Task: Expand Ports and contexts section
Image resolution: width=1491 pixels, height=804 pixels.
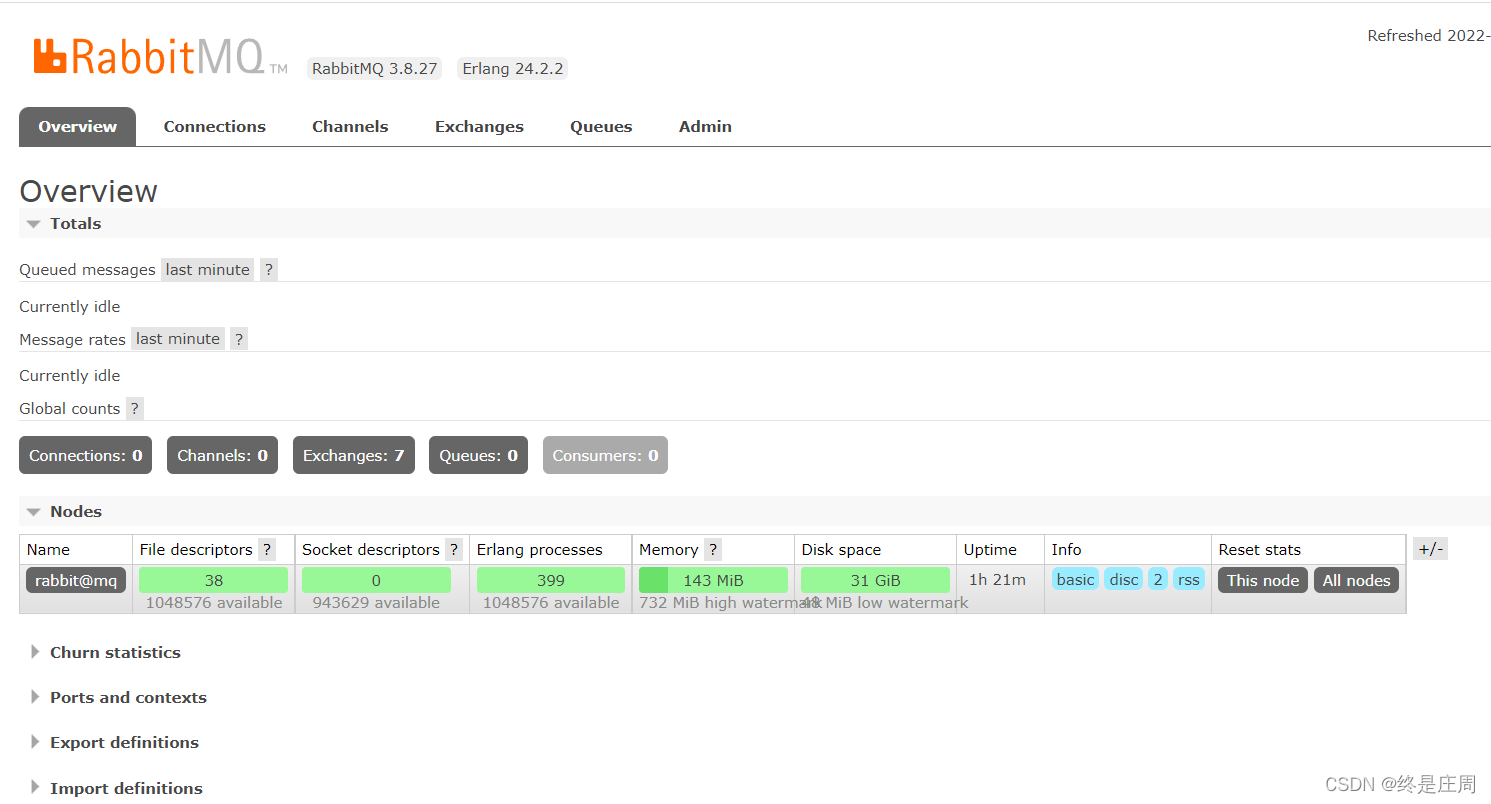Action: (x=119, y=697)
